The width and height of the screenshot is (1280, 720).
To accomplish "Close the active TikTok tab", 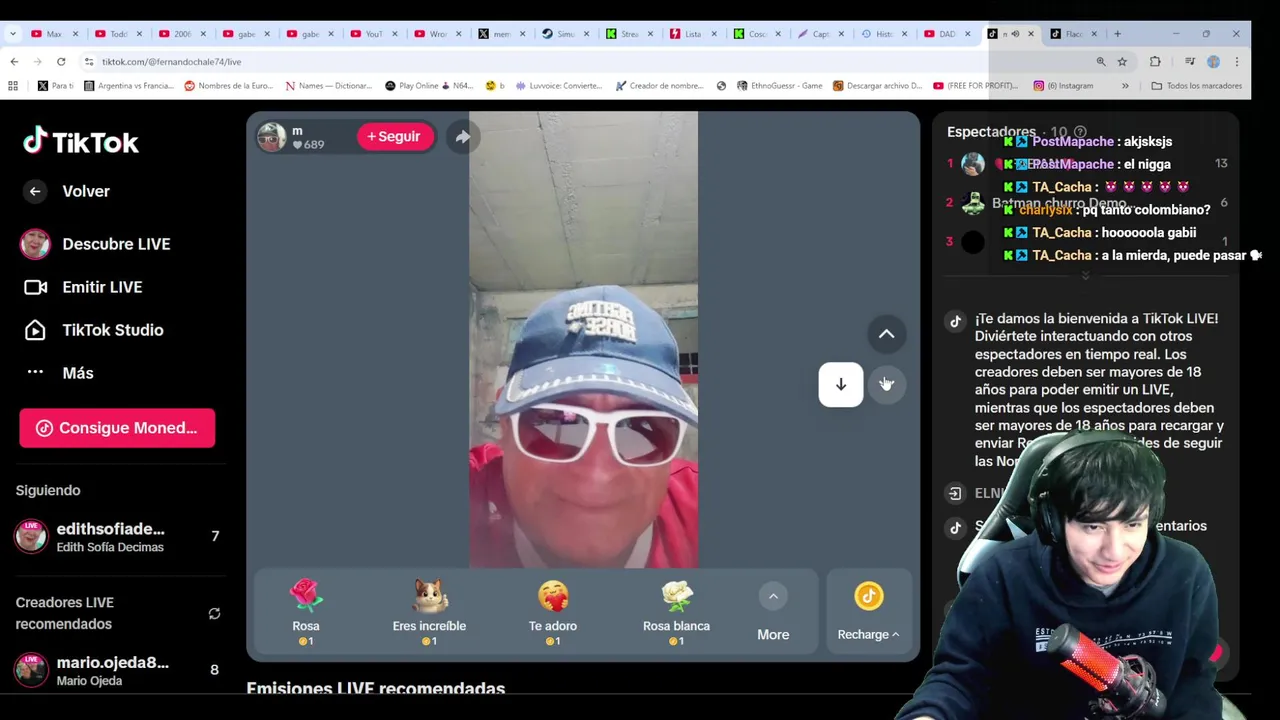I will click(x=1030, y=34).
